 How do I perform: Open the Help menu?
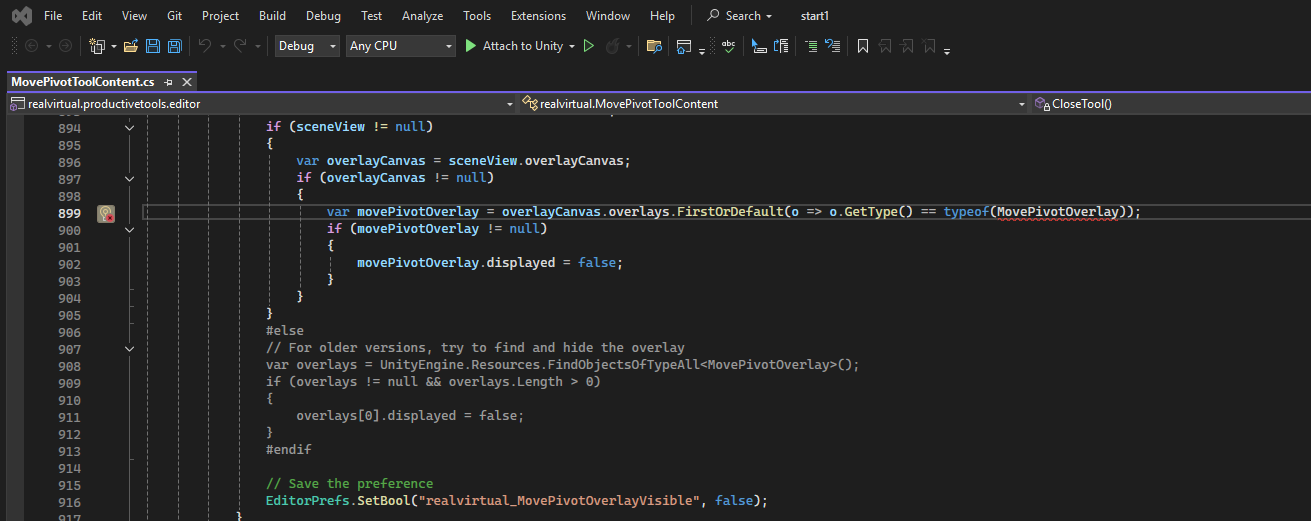(662, 16)
